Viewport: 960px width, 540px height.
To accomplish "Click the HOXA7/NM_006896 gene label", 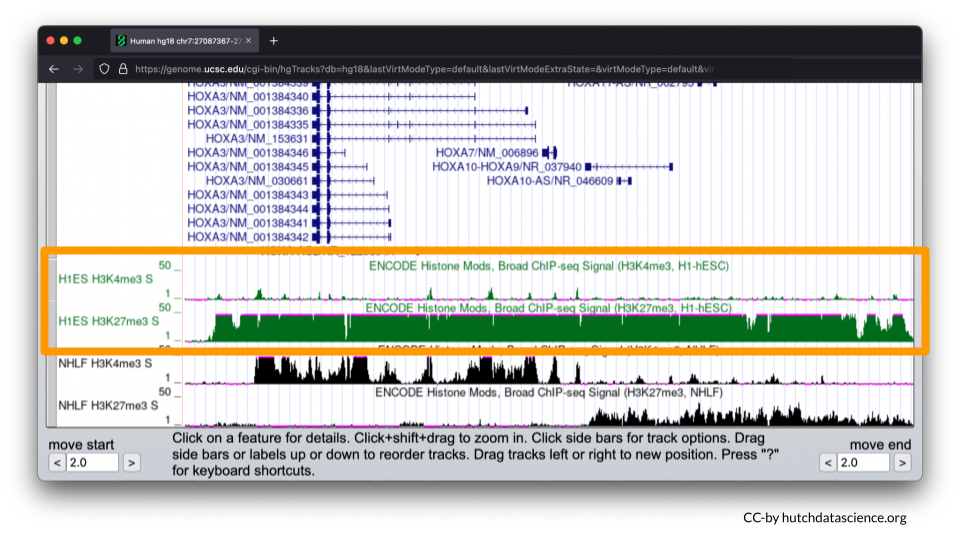I will click(487, 152).
